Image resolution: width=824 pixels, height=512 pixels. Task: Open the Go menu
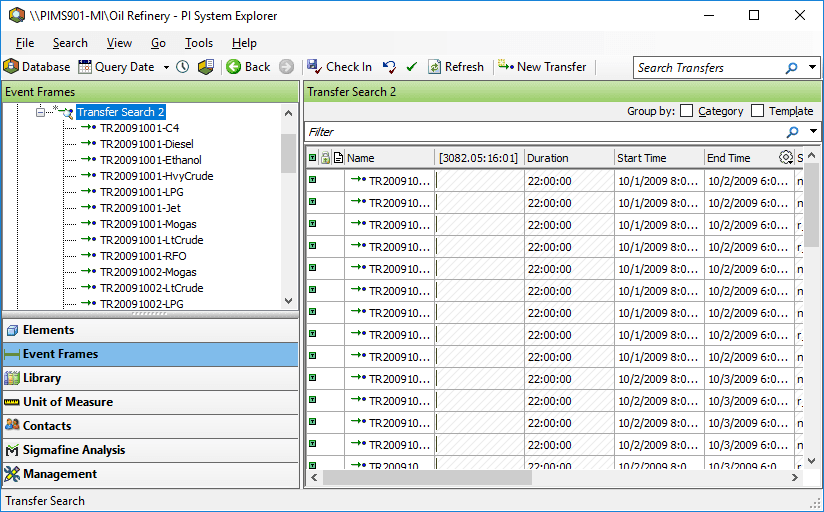coord(158,43)
